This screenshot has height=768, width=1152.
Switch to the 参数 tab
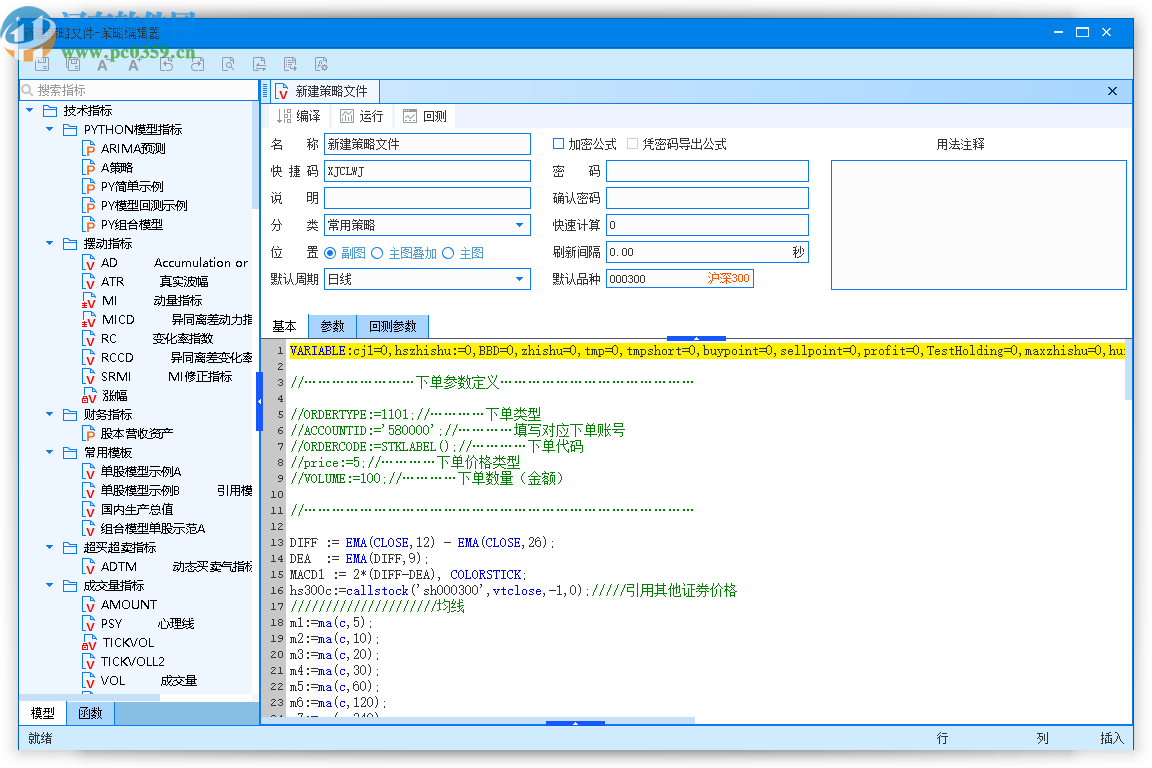[x=333, y=326]
